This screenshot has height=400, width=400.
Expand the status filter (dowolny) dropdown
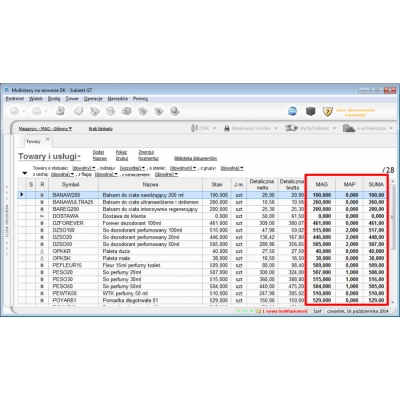point(84,168)
